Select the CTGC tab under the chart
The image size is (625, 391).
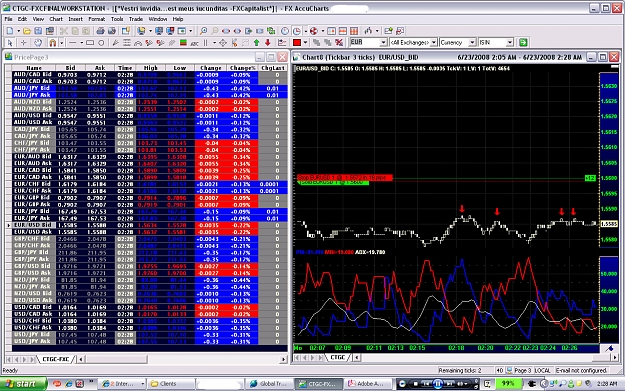pyautogui.click(x=338, y=357)
